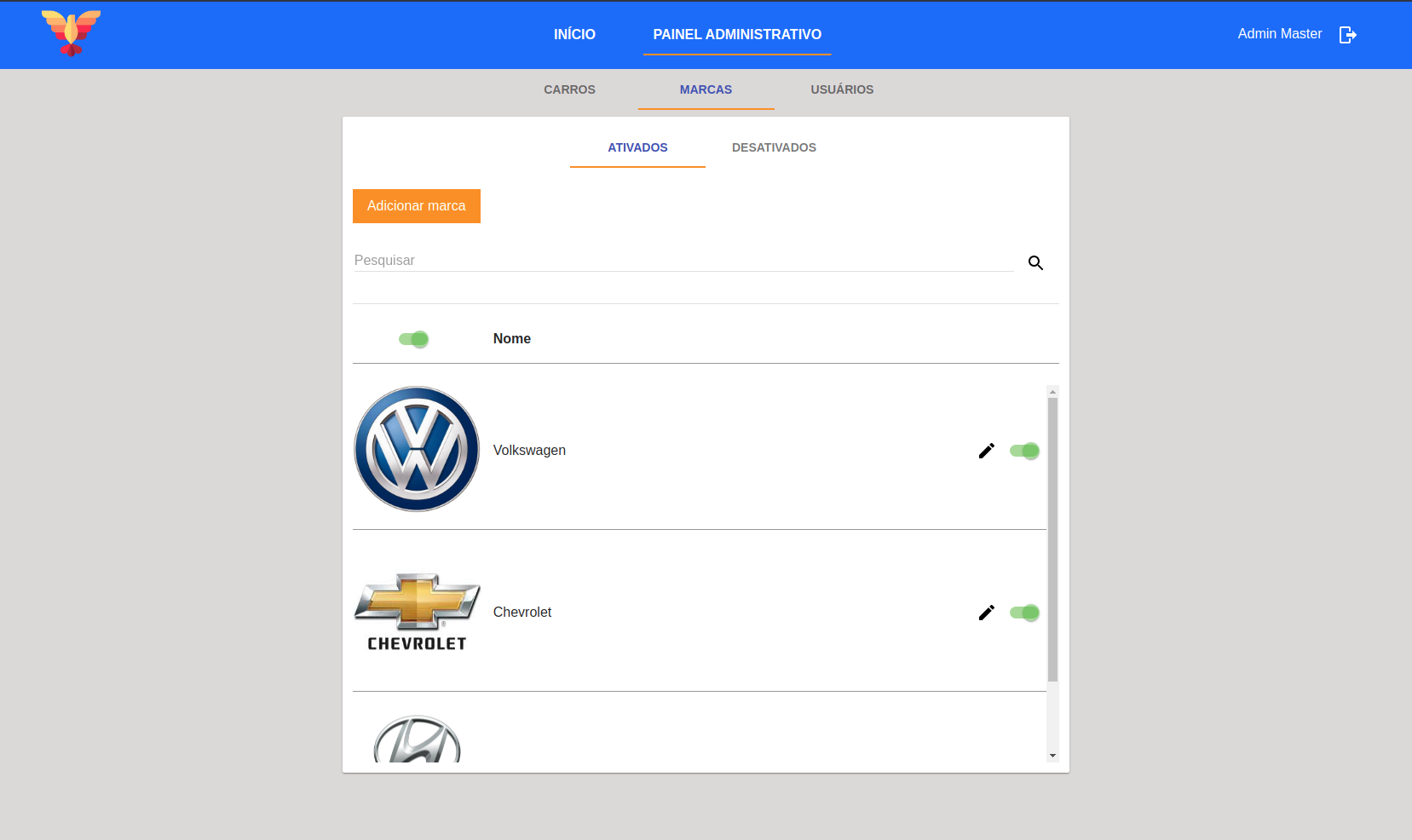Click inside the Pesquisar search field
This screenshot has width=1412, height=840.
click(x=596, y=260)
